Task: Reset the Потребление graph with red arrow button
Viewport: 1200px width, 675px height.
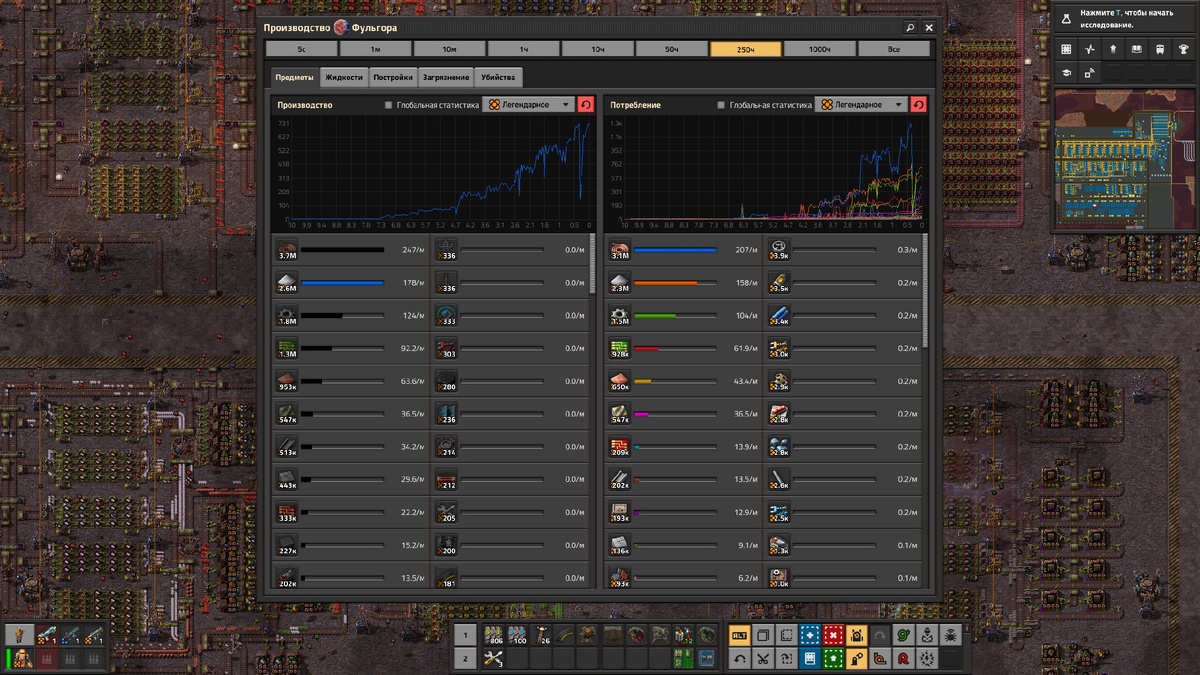Action: click(x=918, y=105)
